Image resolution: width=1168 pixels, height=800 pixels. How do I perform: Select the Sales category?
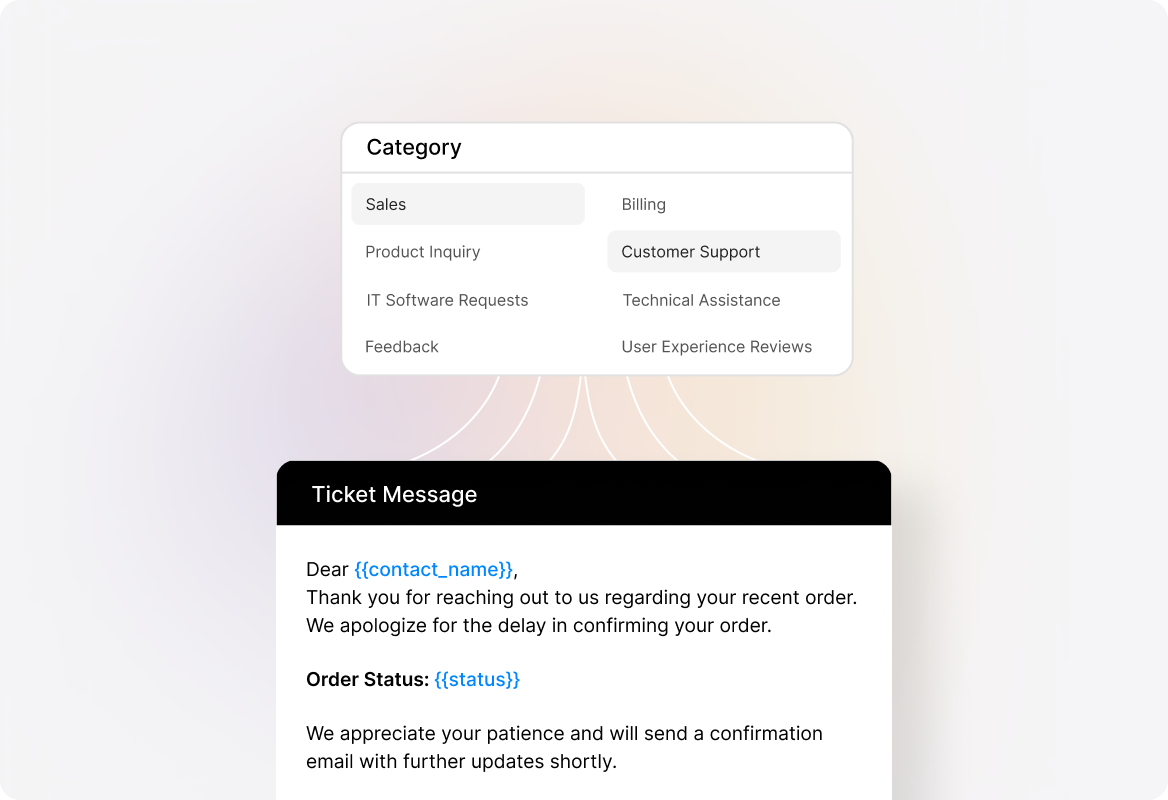[467, 204]
